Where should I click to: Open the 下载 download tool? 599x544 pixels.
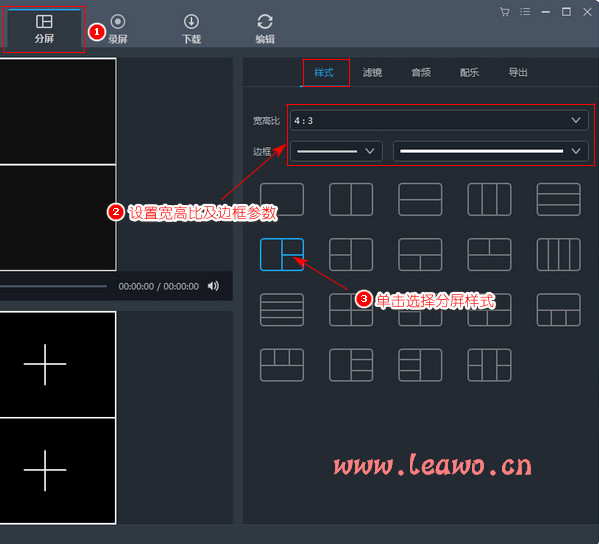[x=191, y=29]
